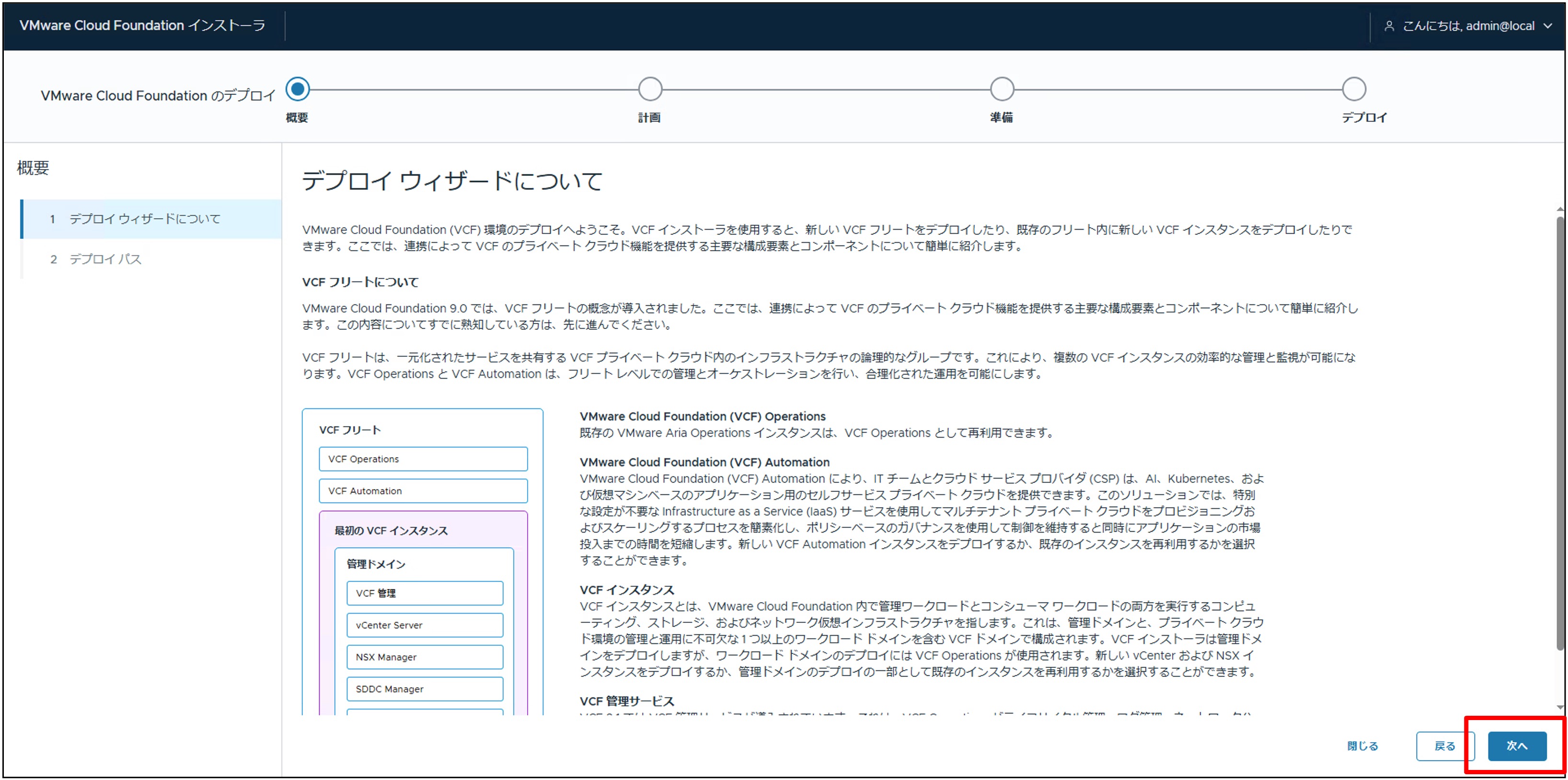
Task: Click the デプロイ step label
Action: 1365,117
